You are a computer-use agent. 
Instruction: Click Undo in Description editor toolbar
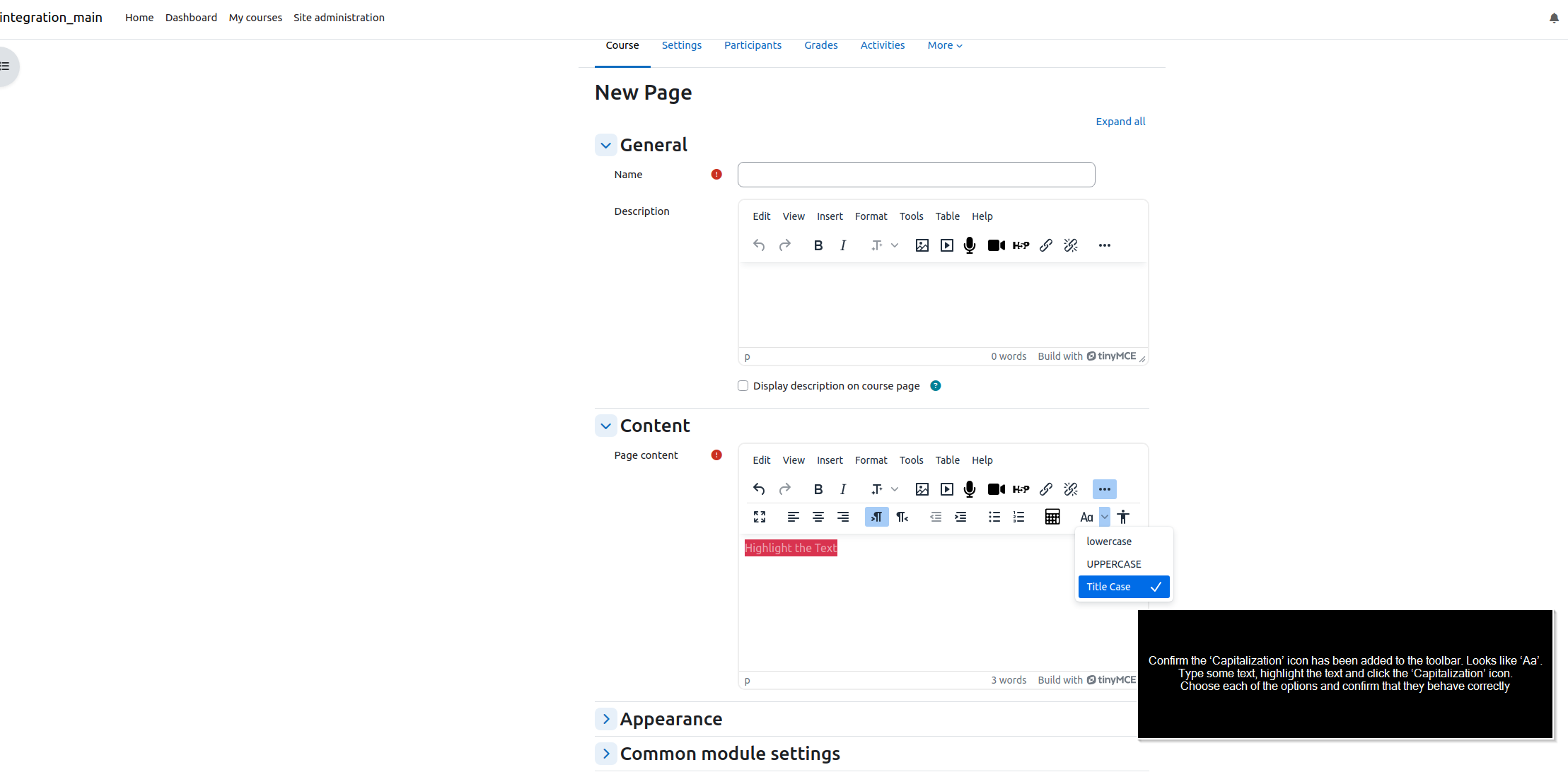759,245
